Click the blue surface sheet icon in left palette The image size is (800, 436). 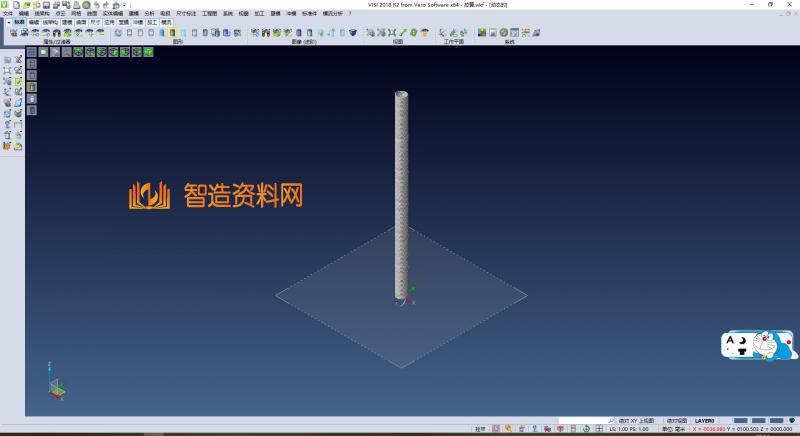pyautogui.click(x=18, y=102)
